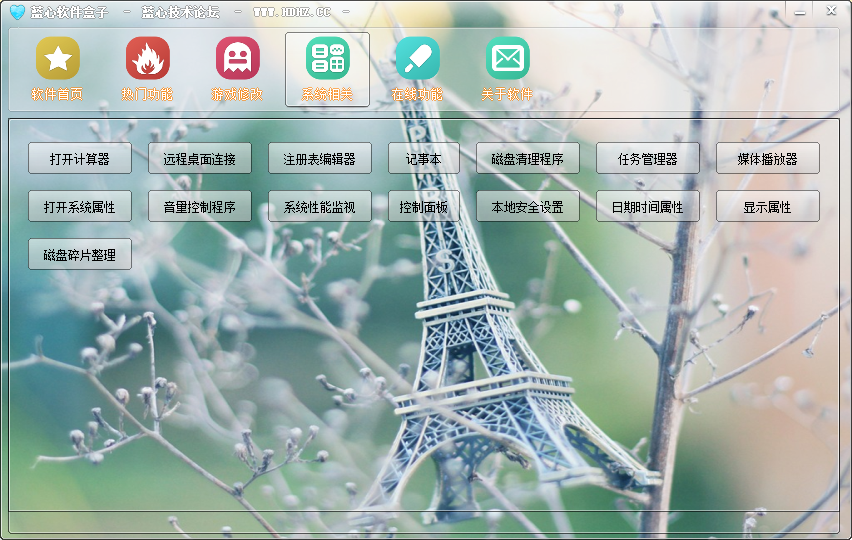Open 任务管理器
This screenshot has height=540, width=852.
(x=647, y=158)
